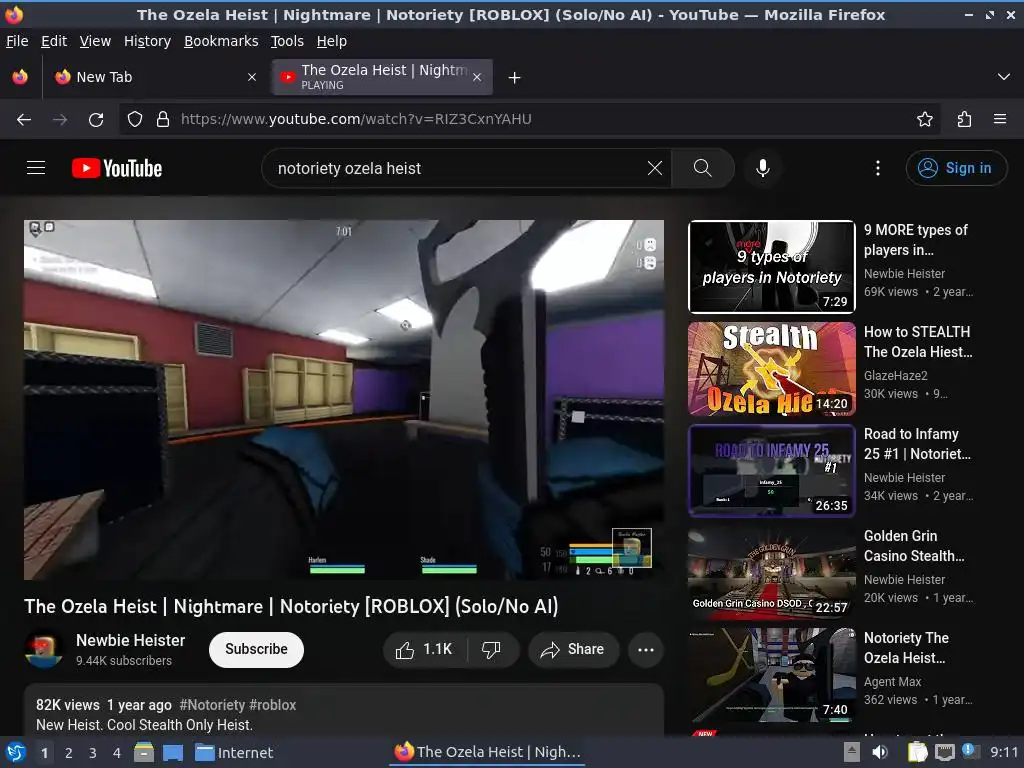Viewport: 1024px width, 768px height.
Task: Open the View menu
Action: click(95, 41)
